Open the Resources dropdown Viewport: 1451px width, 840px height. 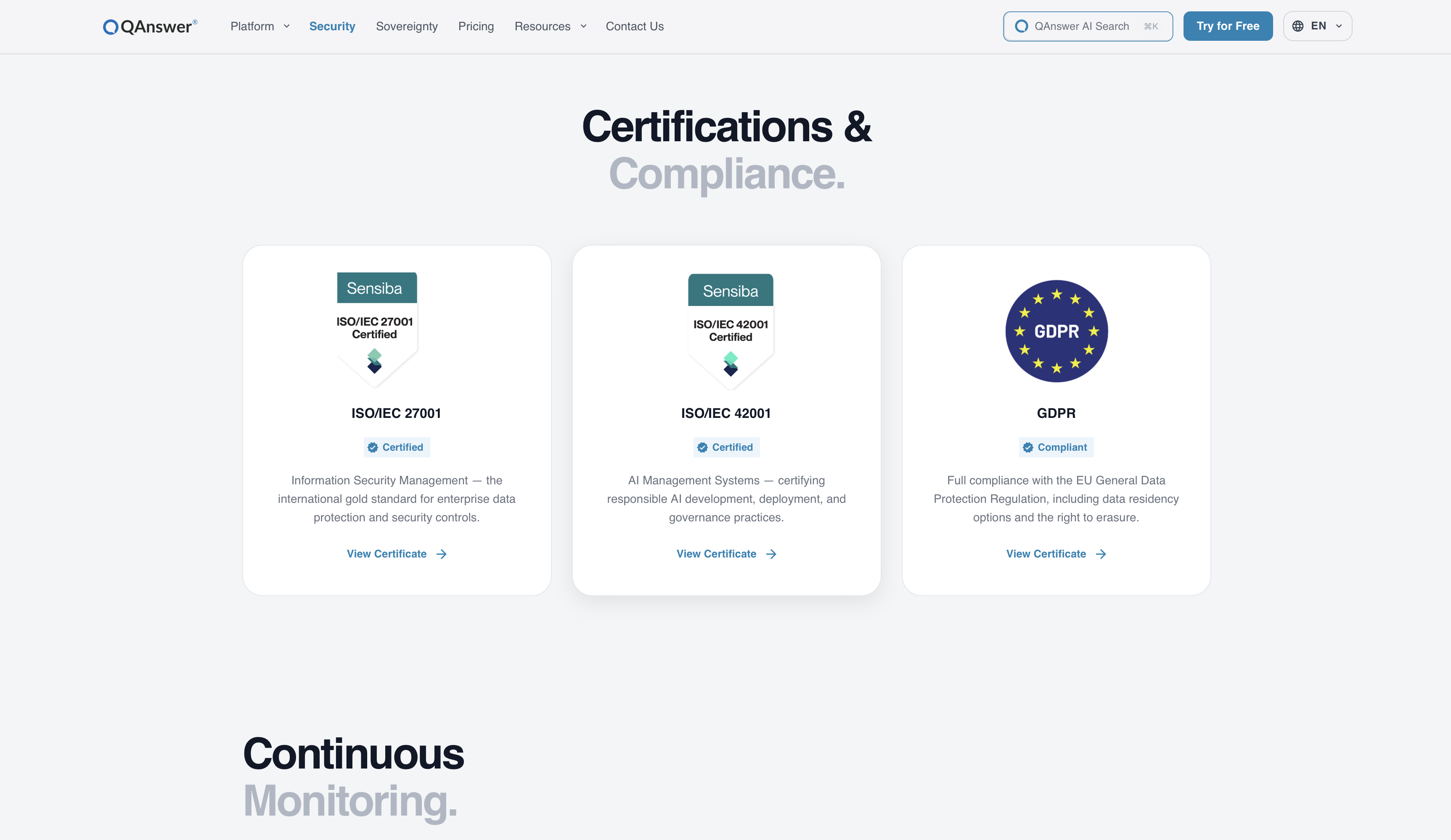coord(550,26)
